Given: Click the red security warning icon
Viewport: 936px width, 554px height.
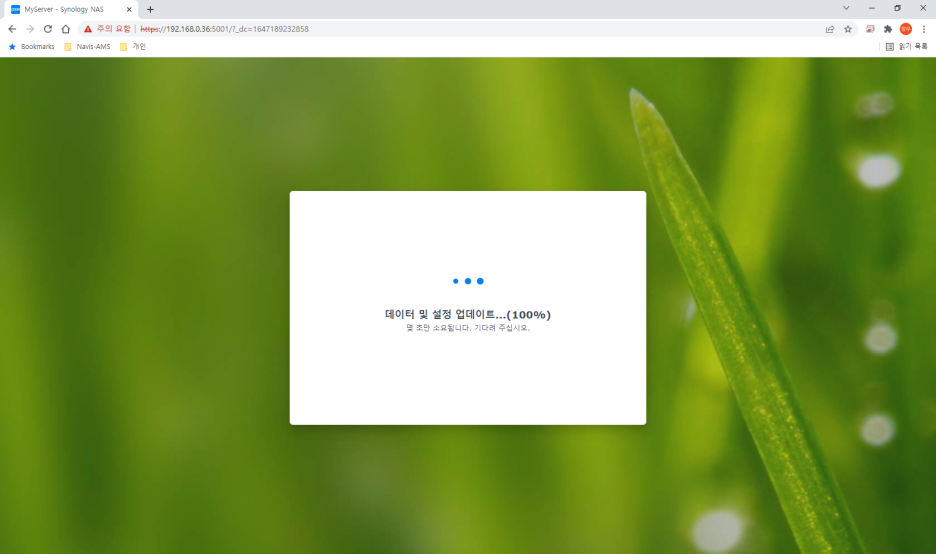Looking at the screenshot, I should (88, 29).
